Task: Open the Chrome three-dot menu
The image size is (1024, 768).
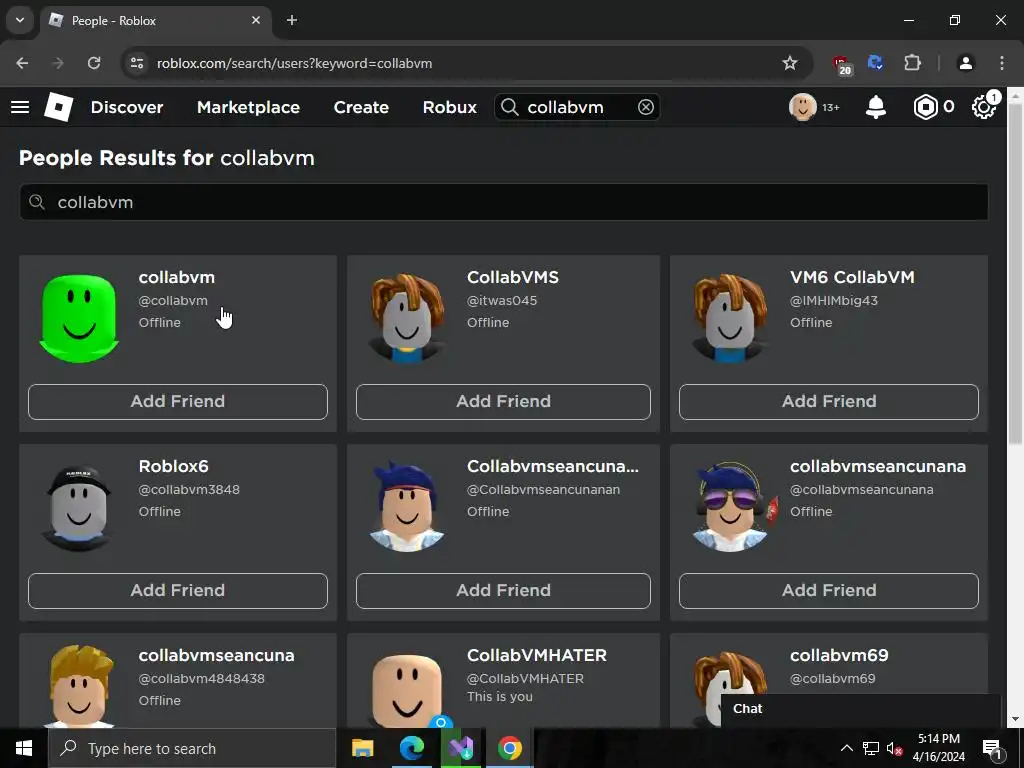Action: click(1002, 63)
